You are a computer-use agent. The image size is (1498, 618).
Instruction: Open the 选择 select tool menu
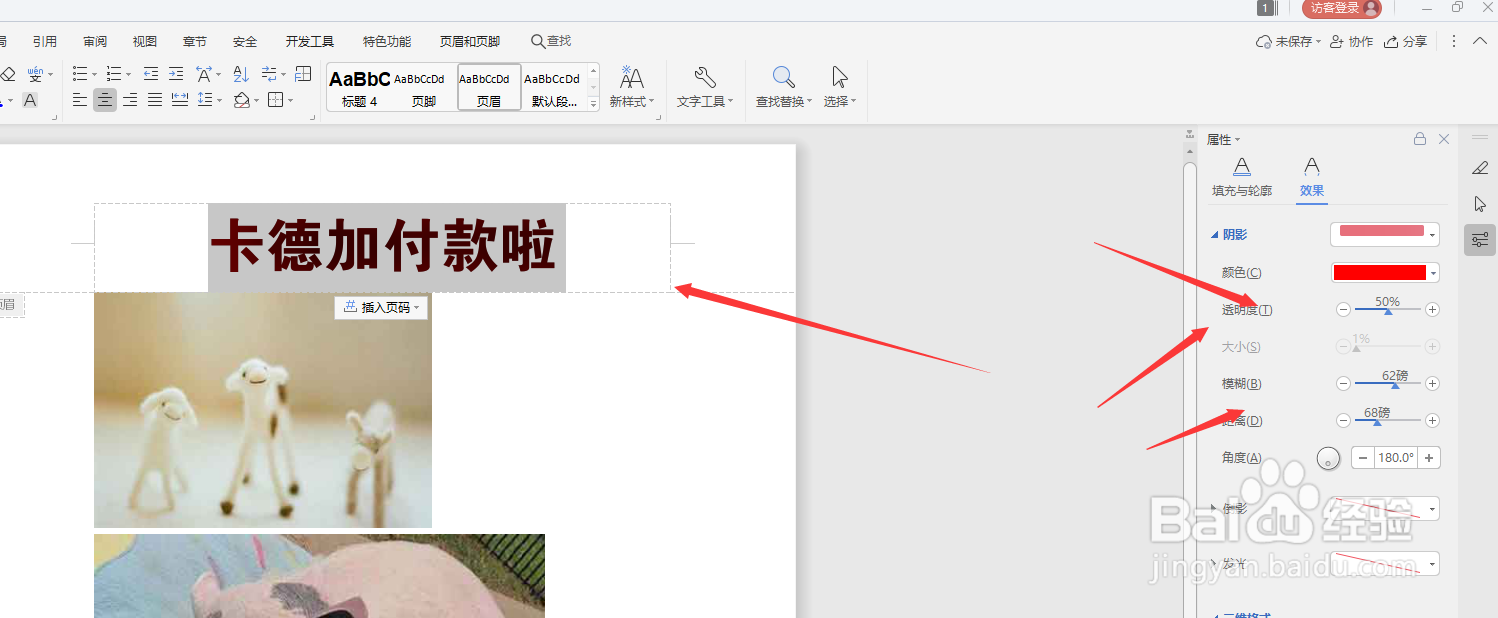point(840,87)
